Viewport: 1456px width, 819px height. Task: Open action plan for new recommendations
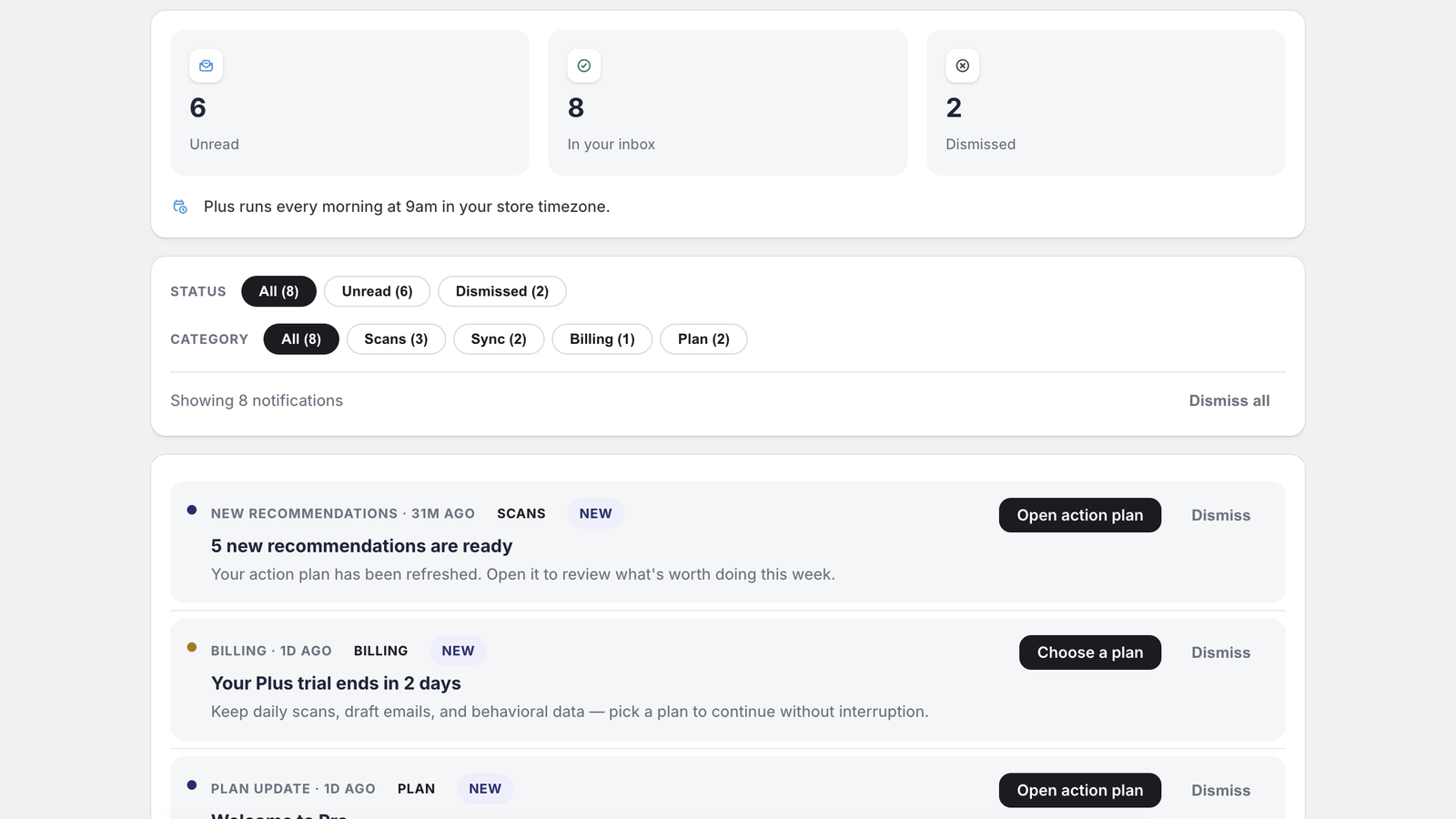coord(1080,515)
